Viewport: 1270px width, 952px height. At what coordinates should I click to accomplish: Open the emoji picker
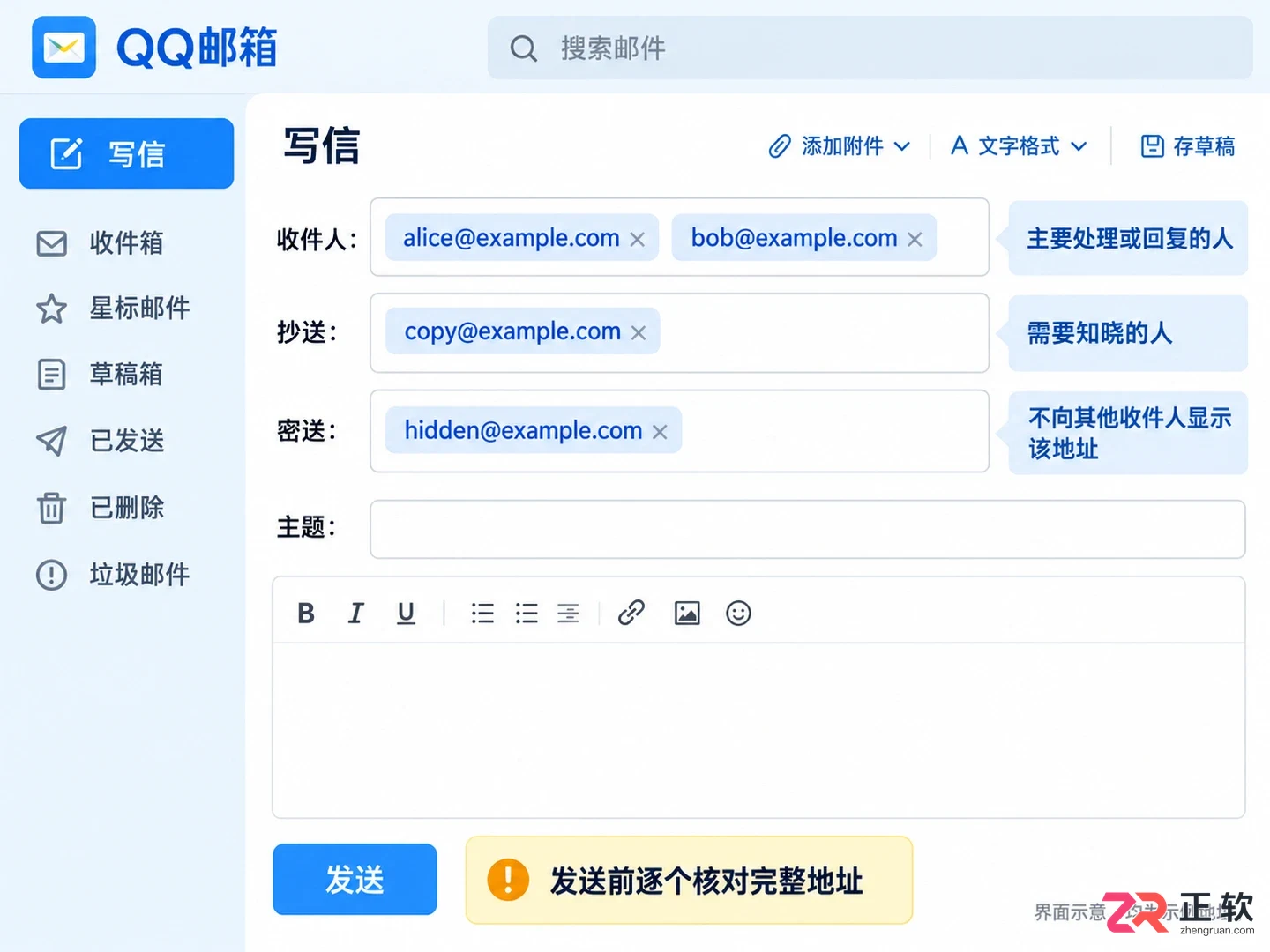pos(738,613)
